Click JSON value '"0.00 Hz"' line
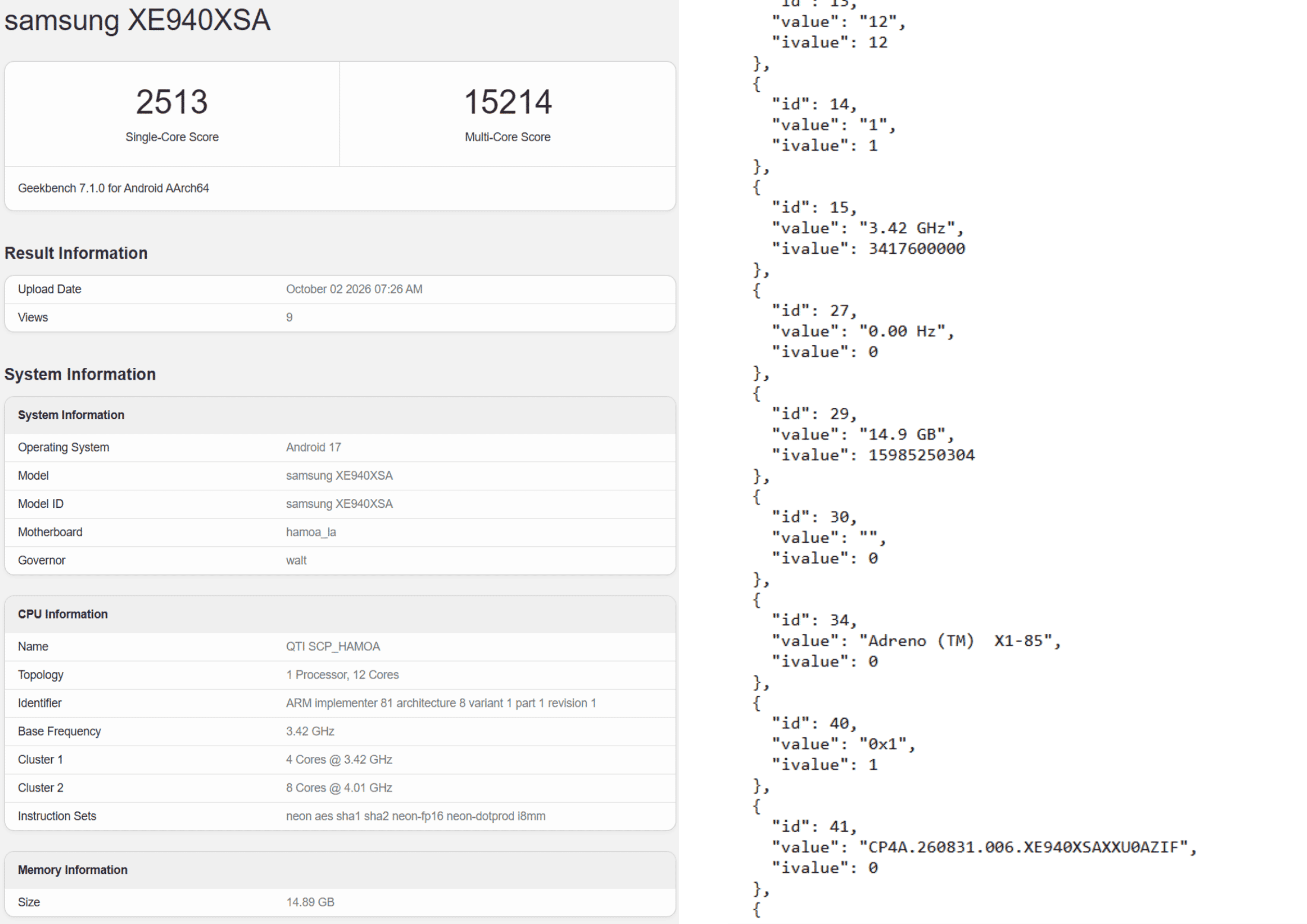1307x924 pixels. coord(863,332)
